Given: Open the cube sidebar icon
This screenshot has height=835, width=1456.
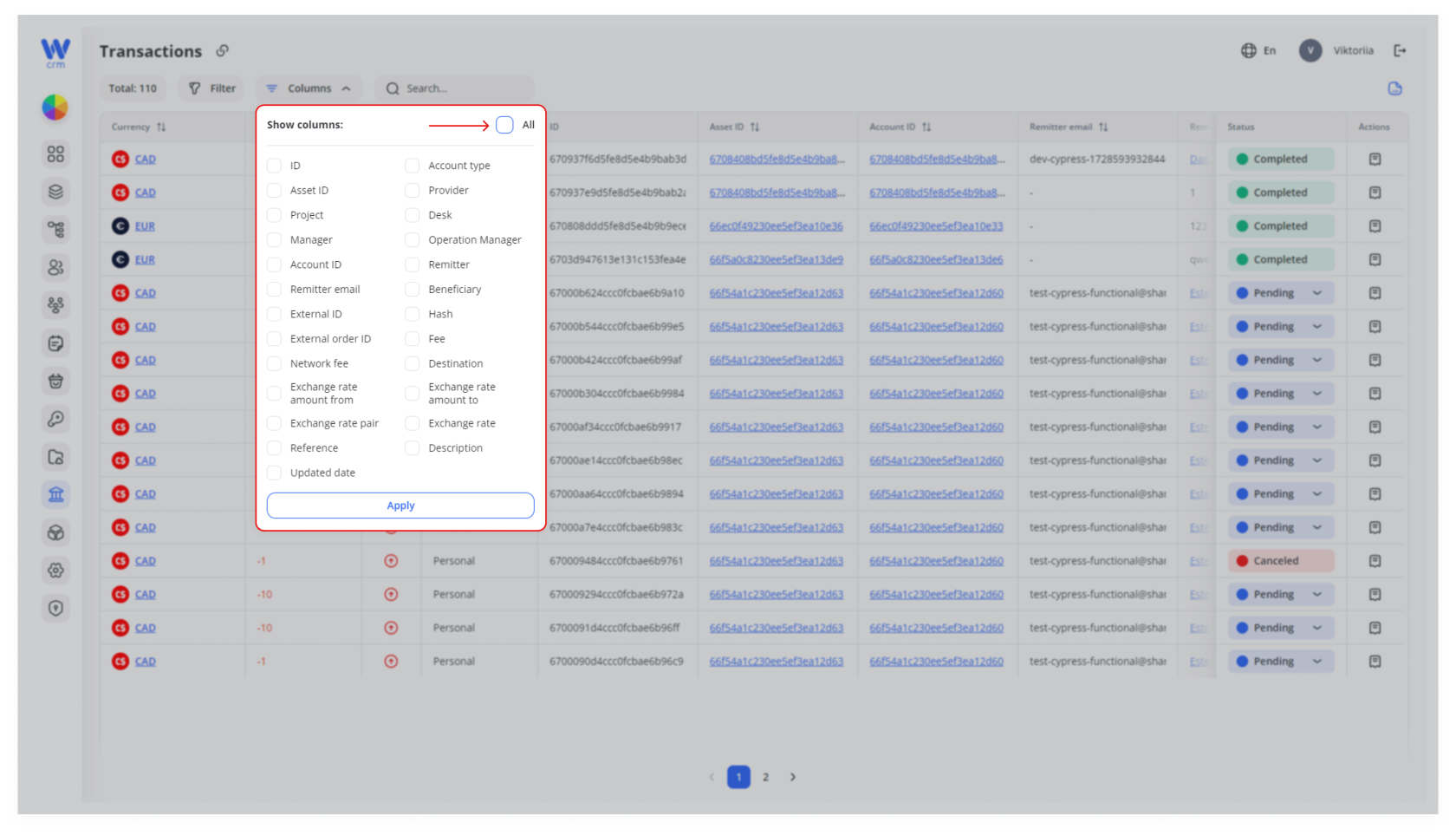Looking at the screenshot, I should coord(55,532).
